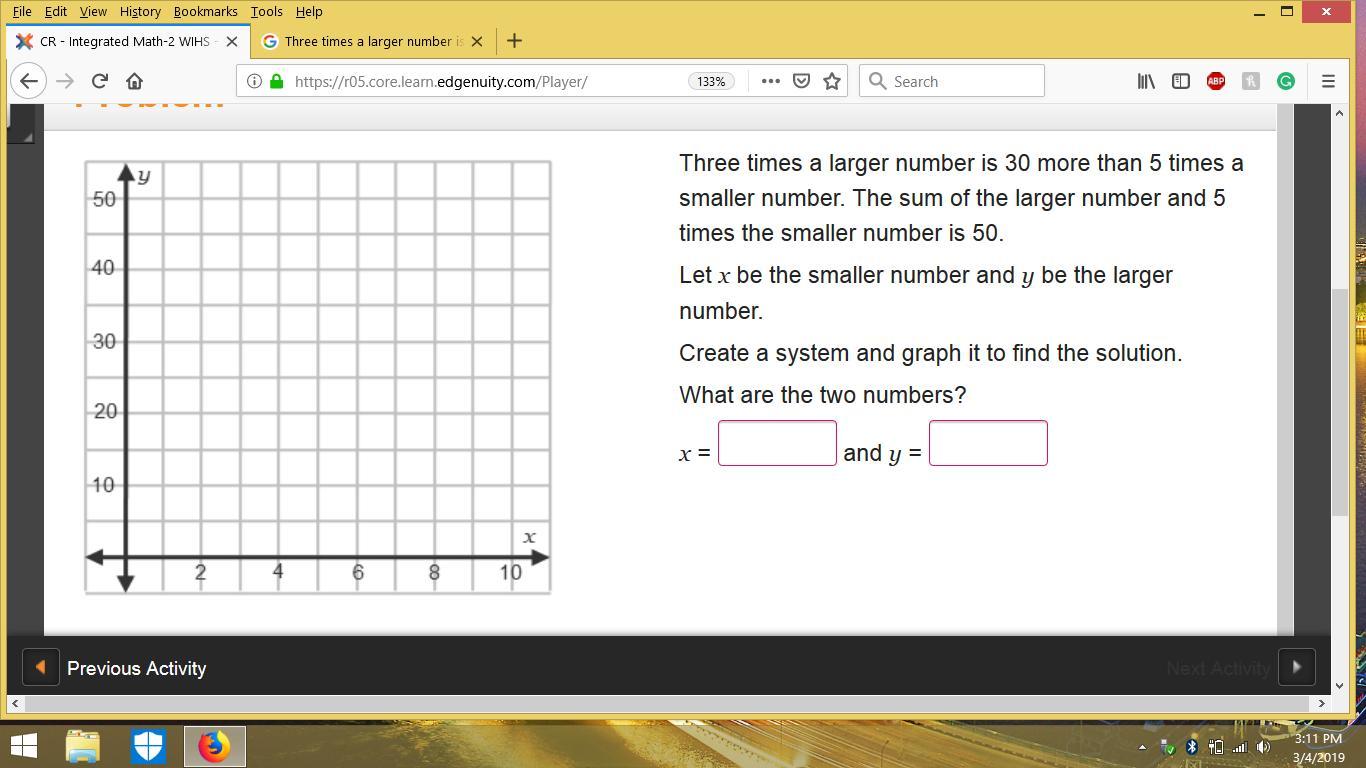Open the Library icon in toolbar

[x=1146, y=81]
